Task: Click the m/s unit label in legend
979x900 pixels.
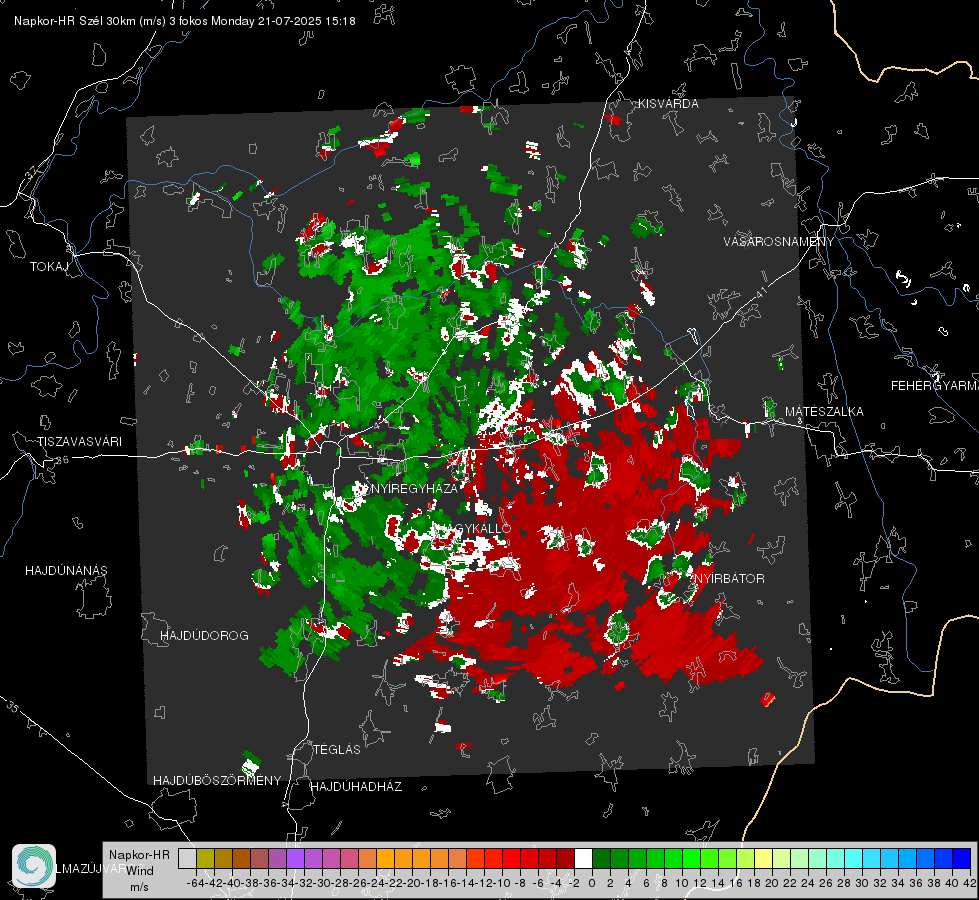Action: point(139,887)
